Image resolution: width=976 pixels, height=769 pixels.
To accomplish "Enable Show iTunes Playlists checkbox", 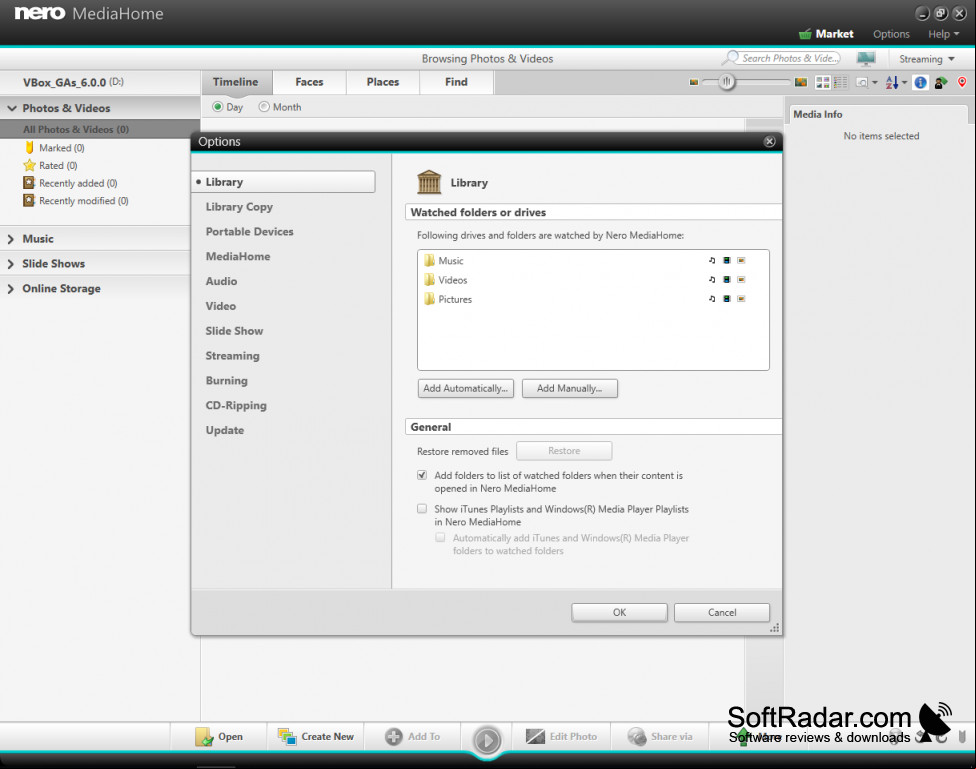I will pyautogui.click(x=422, y=509).
